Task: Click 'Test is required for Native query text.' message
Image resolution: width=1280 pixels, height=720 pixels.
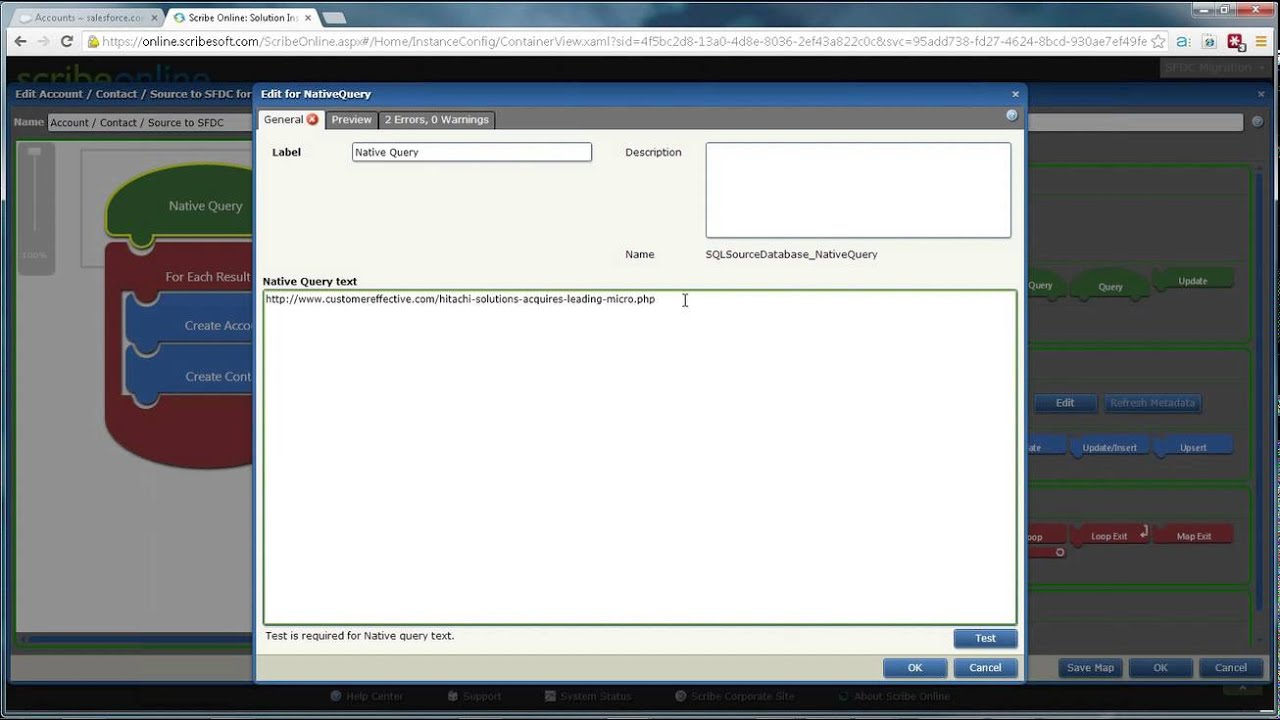Action: point(359,635)
